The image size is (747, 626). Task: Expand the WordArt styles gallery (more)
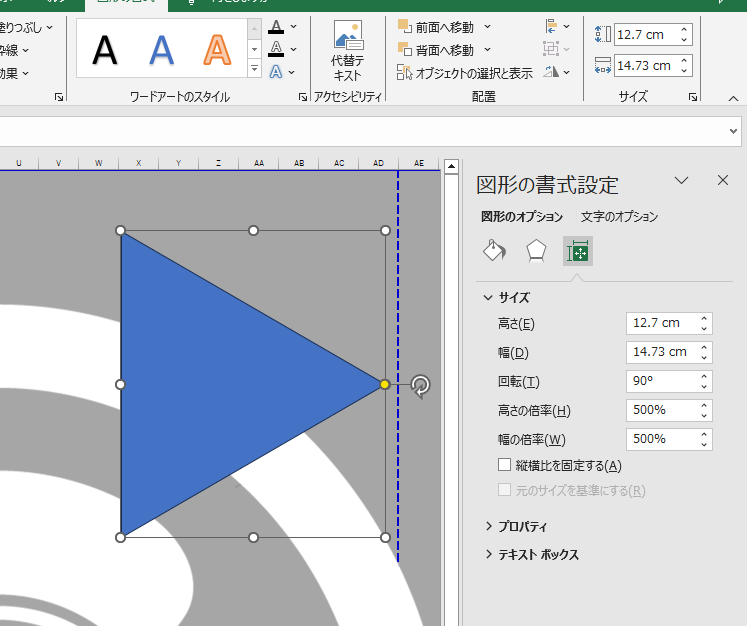click(254, 69)
